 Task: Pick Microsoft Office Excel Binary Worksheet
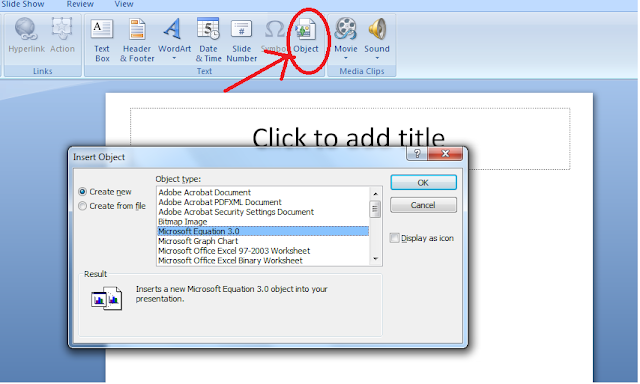click(x=263, y=261)
